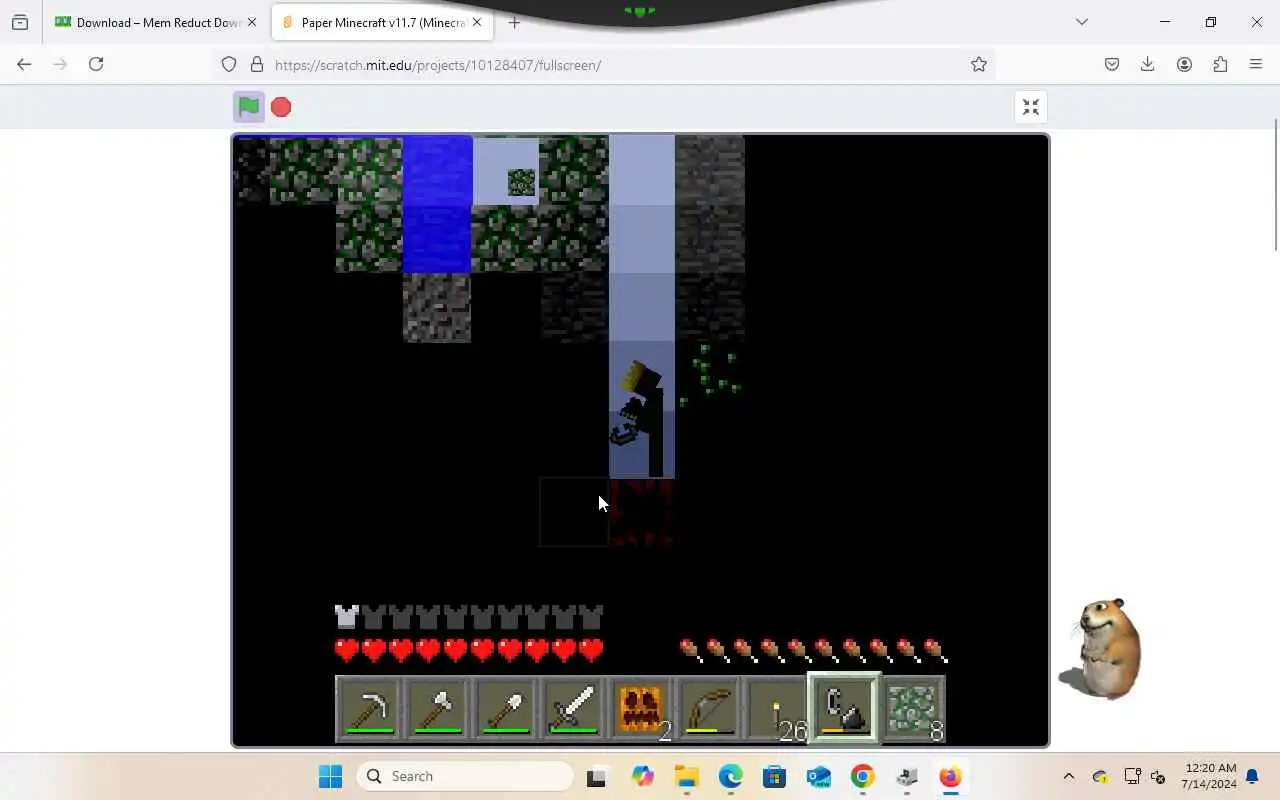The width and height of the screenshot is (1280, 800).
Task: Select the mossy cobblestone stack showing 8
Action: click(x=913, y=709)
